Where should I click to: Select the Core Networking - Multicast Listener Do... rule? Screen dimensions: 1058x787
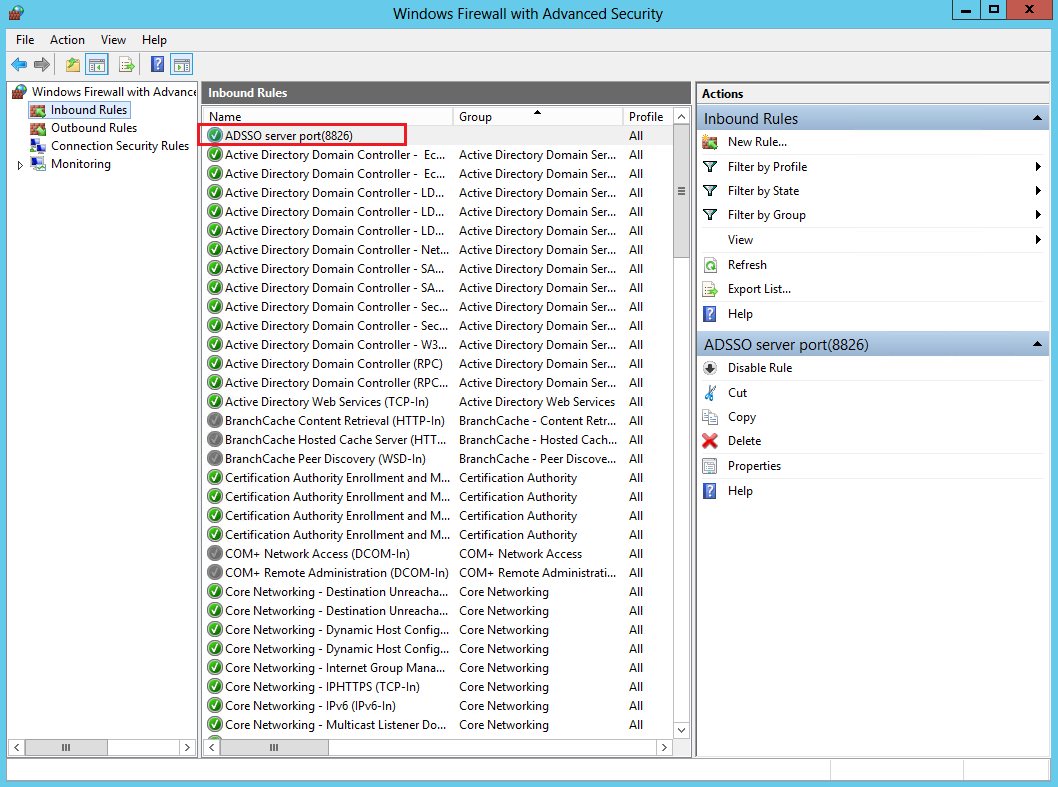437,724
